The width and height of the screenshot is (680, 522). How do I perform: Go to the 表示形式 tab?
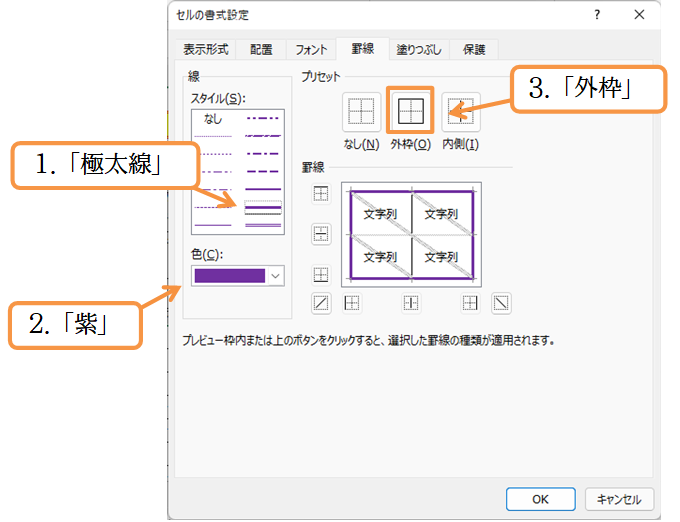(205, 49)
